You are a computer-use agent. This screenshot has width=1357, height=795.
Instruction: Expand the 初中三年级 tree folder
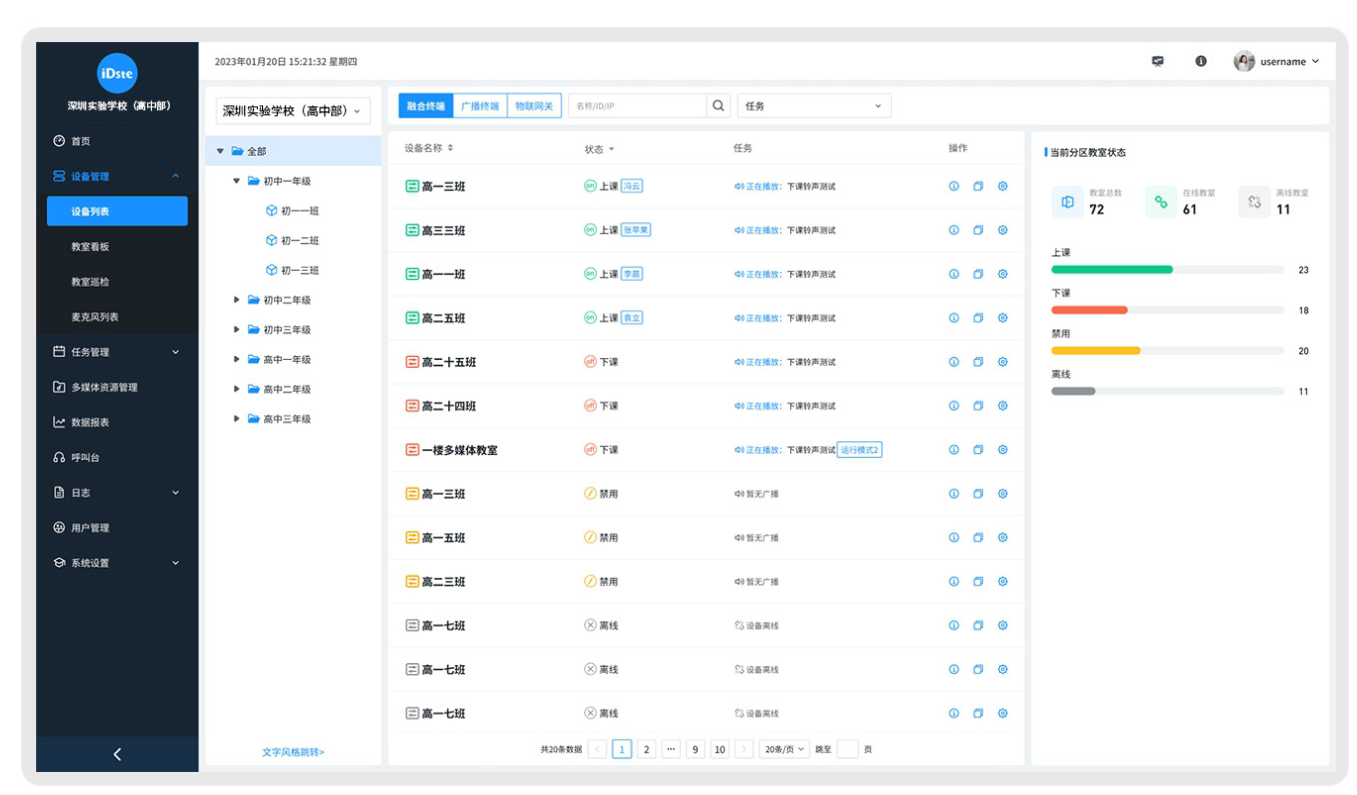pyautogui.click(x=237, y=330)
